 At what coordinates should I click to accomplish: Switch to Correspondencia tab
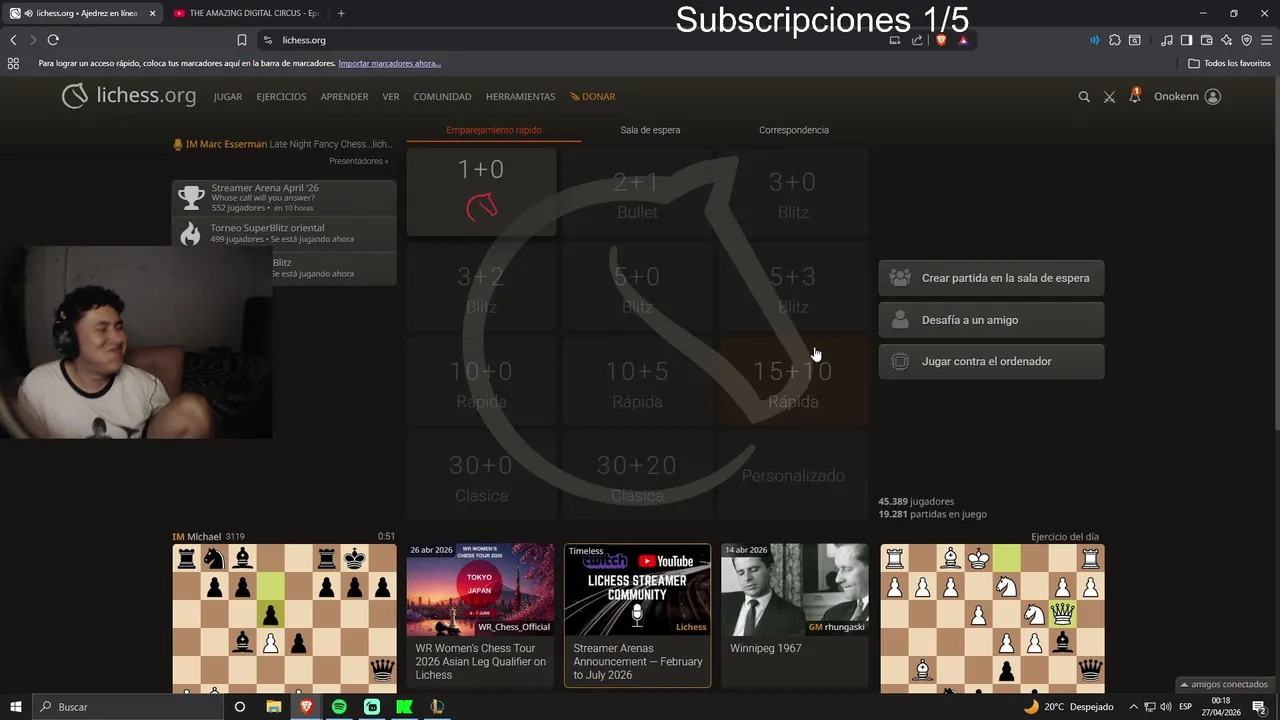(x=793, y=130)
